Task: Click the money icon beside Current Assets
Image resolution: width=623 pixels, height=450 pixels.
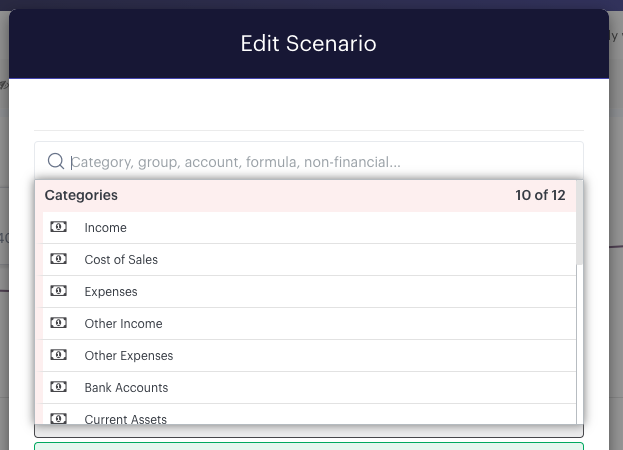Action: tap(58, 419)
